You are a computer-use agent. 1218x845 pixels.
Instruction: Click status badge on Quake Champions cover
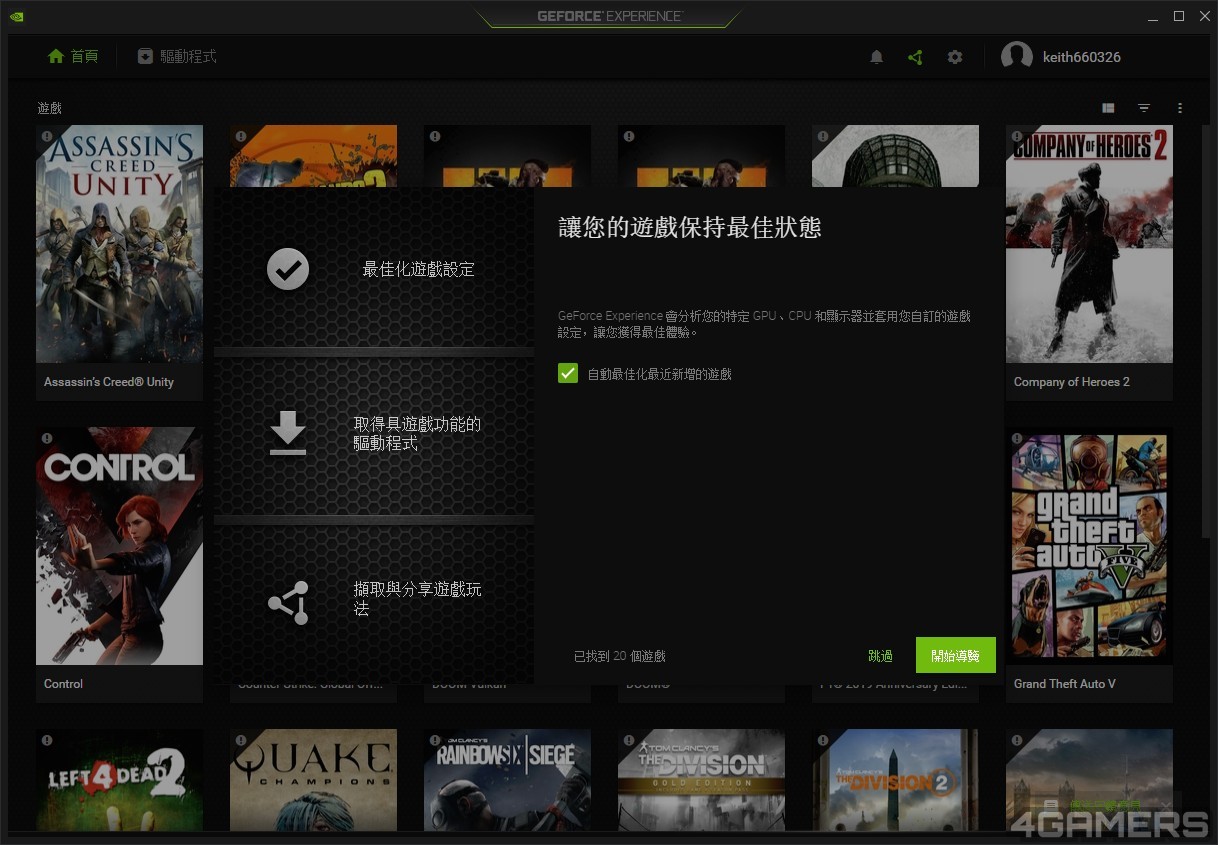coord(240,740)
